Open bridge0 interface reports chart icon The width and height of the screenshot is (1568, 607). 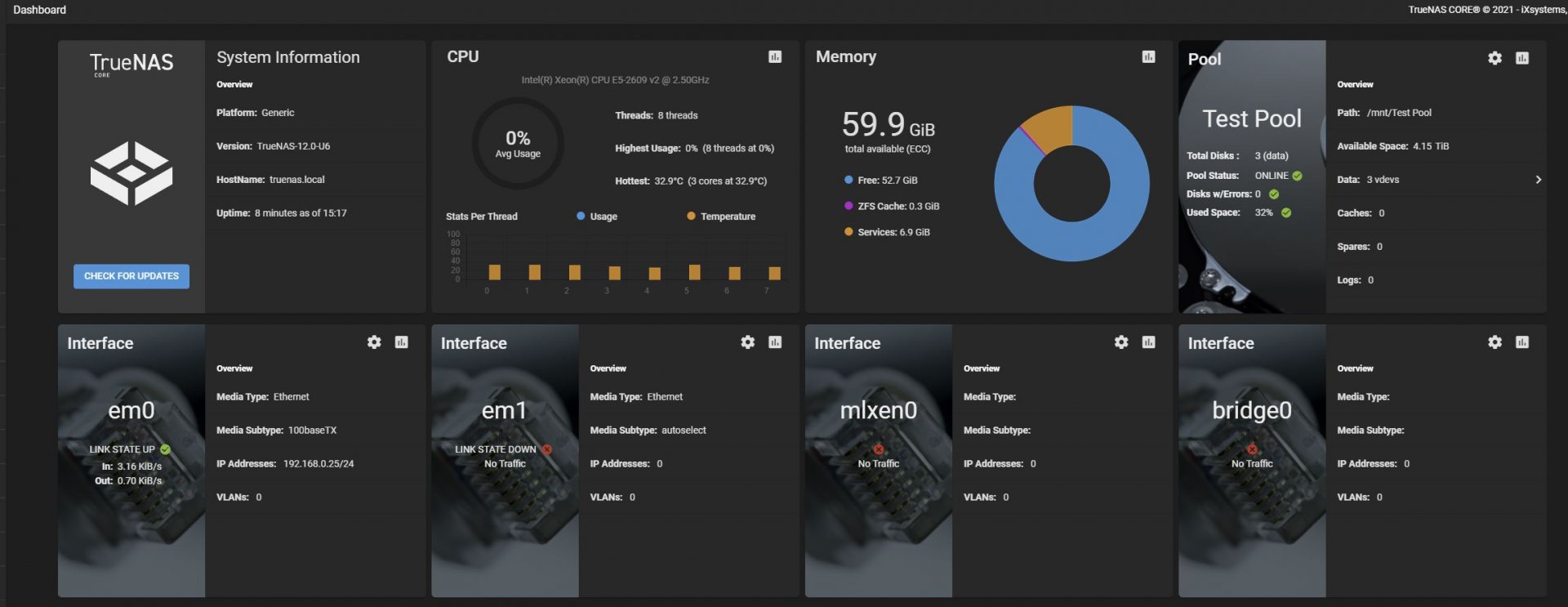tap(1522, 342)
